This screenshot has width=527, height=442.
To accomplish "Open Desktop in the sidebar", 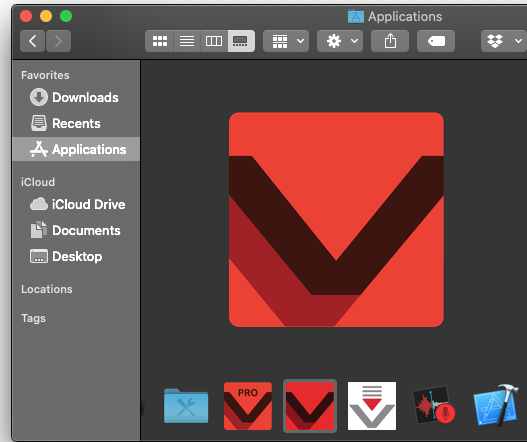I will click(76, 256).
